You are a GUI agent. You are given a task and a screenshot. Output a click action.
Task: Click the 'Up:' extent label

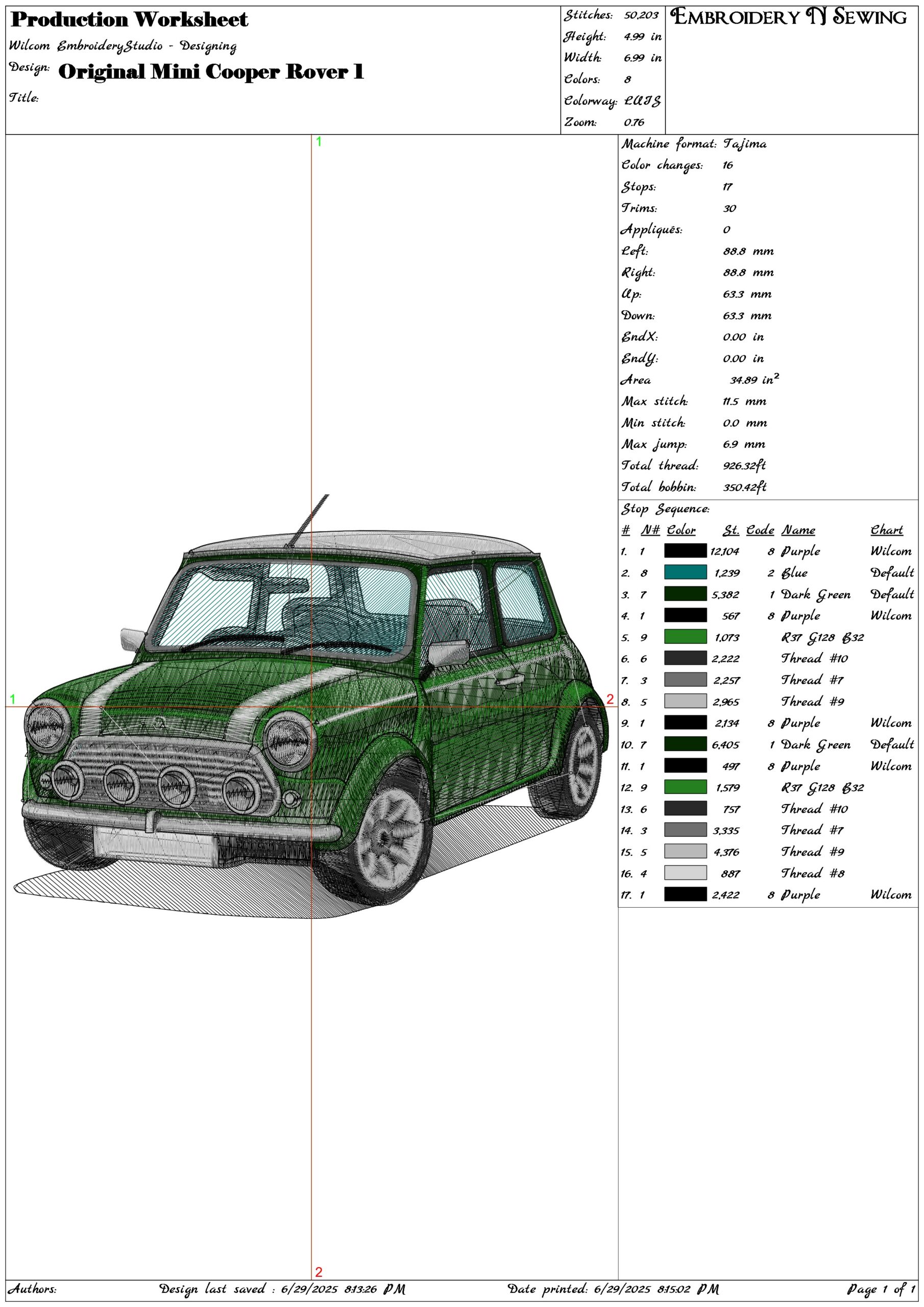[x=631, y=294]
